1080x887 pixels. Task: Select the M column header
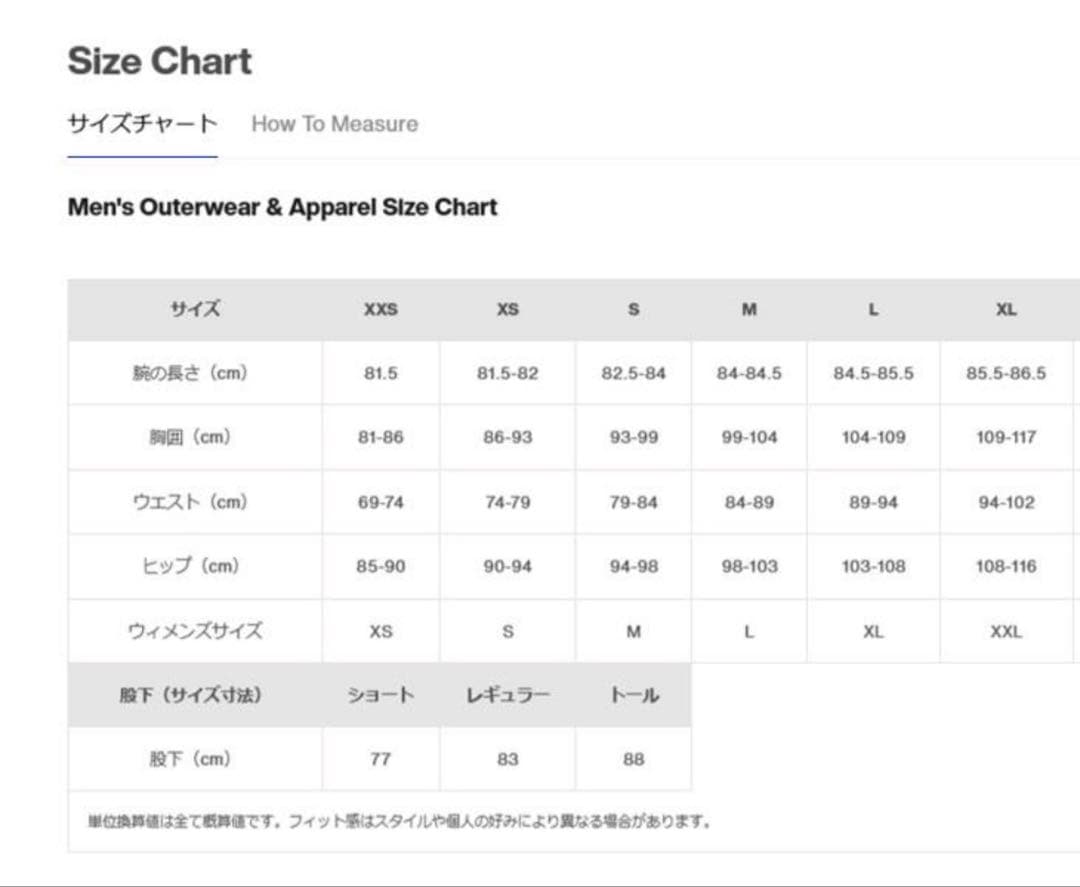[x=748, y=310]
